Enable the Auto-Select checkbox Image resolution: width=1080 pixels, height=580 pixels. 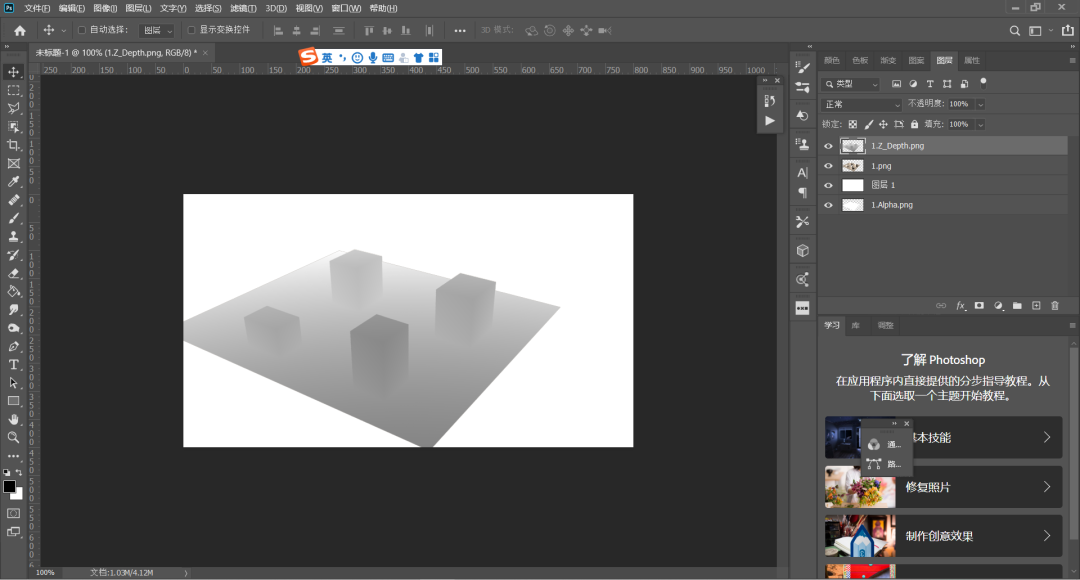pos(82,30)
